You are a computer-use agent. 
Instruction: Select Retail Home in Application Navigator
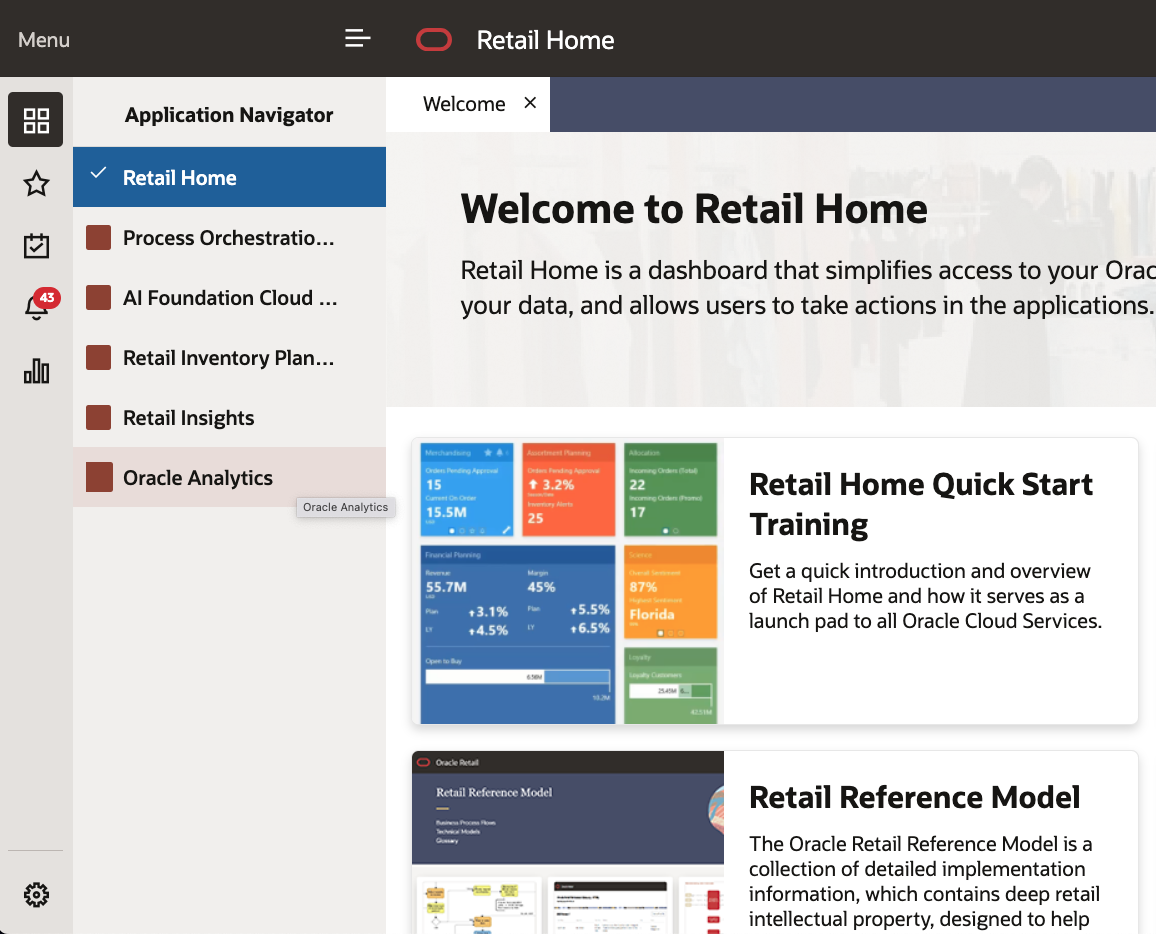point(229,177)
